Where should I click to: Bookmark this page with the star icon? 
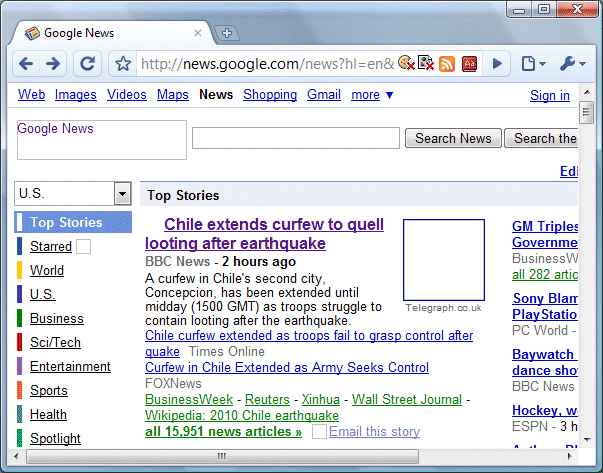(123, 63)
